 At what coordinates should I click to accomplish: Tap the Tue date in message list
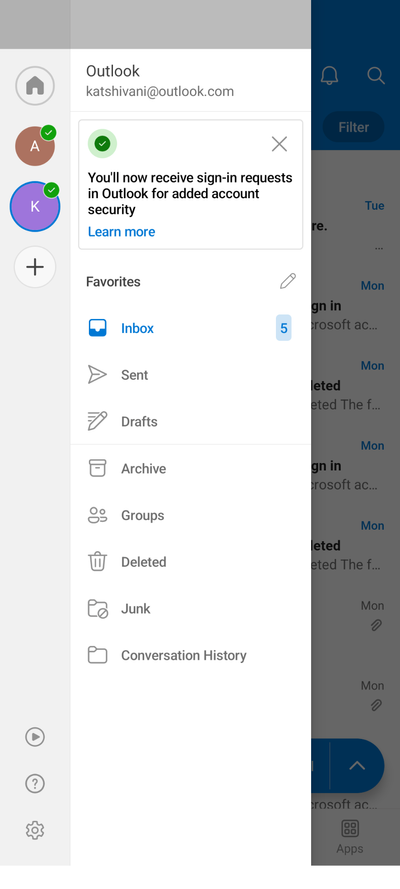click(x=375, y=205)
